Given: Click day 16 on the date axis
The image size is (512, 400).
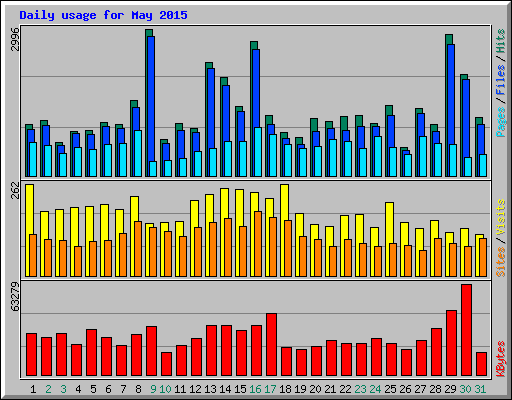Looking at the screenshot, I should coord(255,389).
